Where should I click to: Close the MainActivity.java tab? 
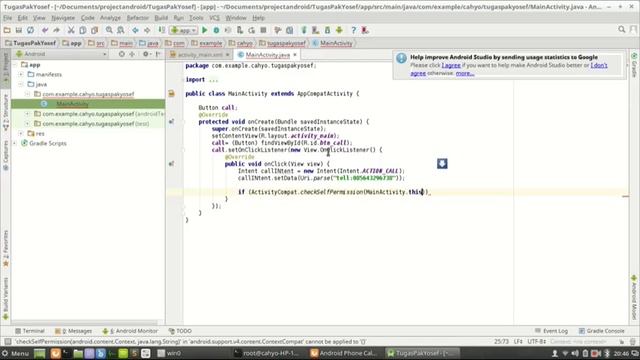pyautogui.click(x=295, y=55)
